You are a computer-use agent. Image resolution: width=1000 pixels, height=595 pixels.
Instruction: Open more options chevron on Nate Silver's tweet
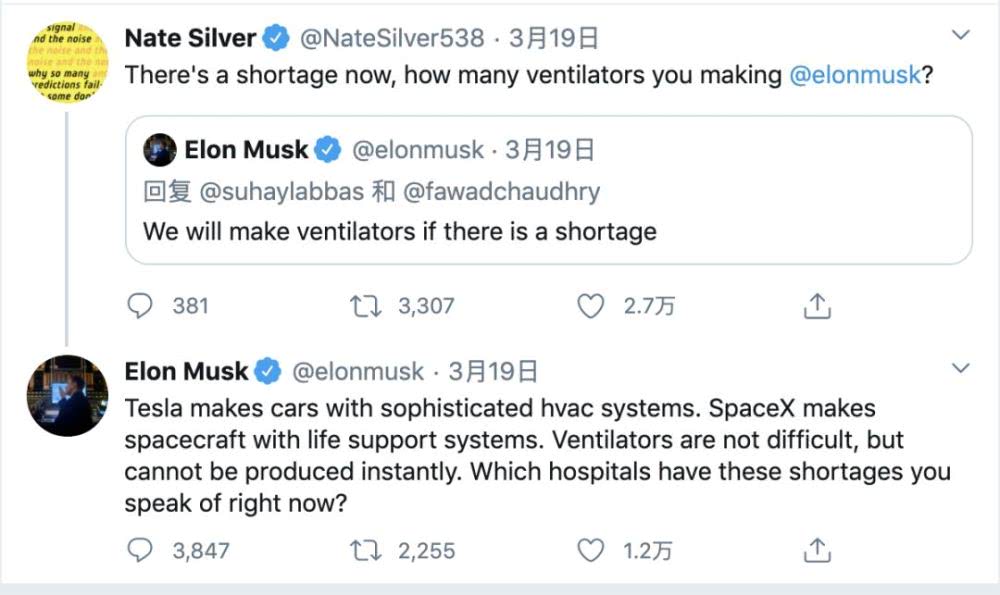tap(961, 36)
